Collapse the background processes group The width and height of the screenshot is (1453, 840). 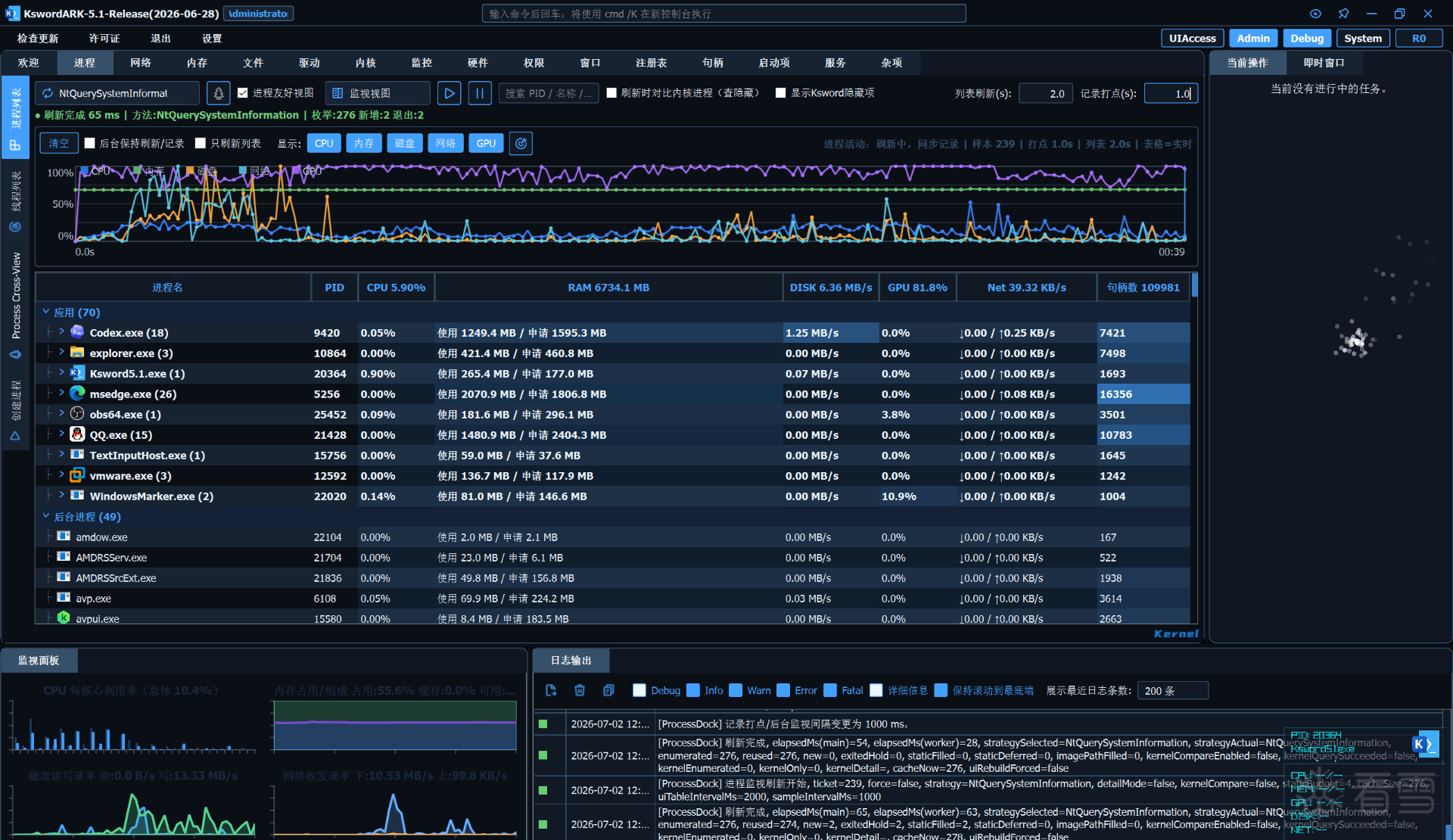(x=46, y=516)
